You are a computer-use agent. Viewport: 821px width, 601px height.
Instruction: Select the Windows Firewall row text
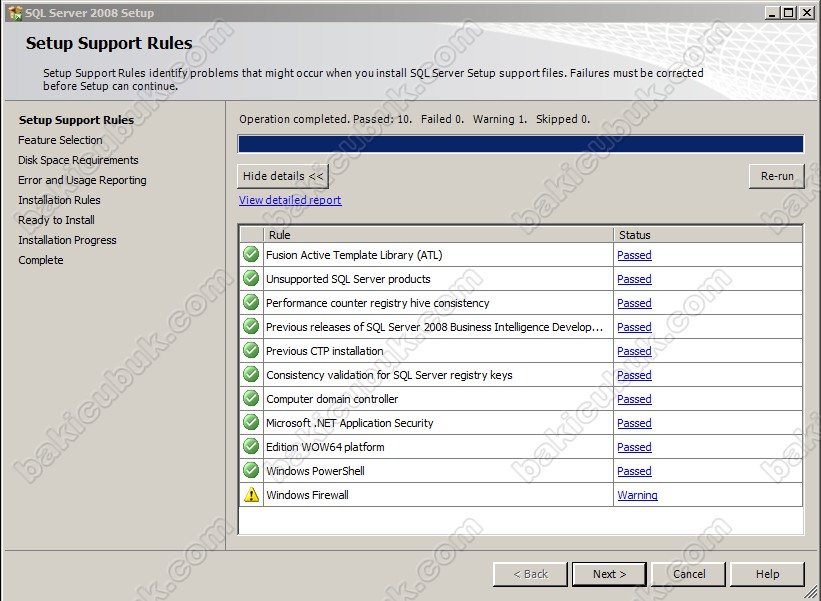(x=307, y=495)
